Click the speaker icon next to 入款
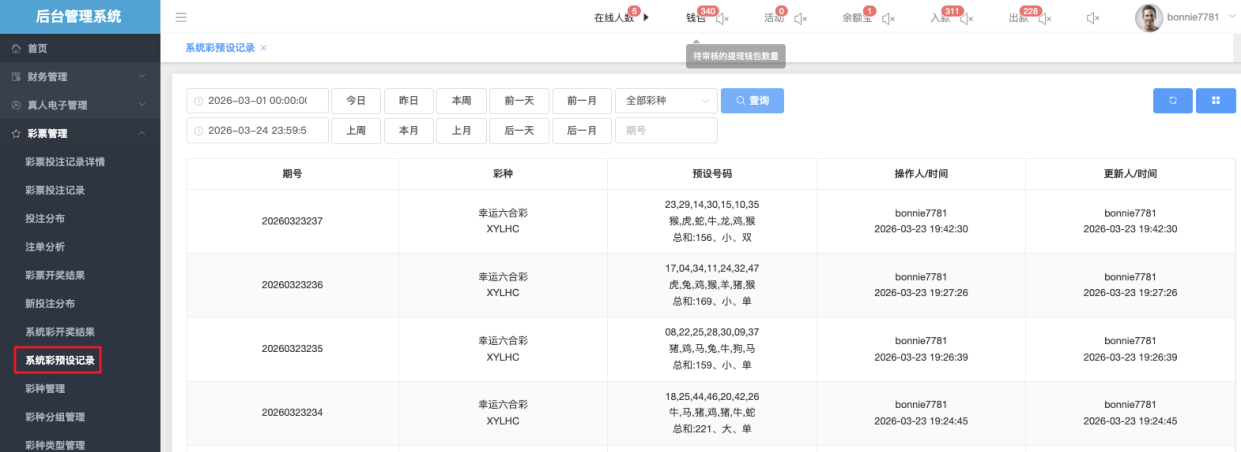Viewport: 1241px width, 452px height. (x=966, y=18)
